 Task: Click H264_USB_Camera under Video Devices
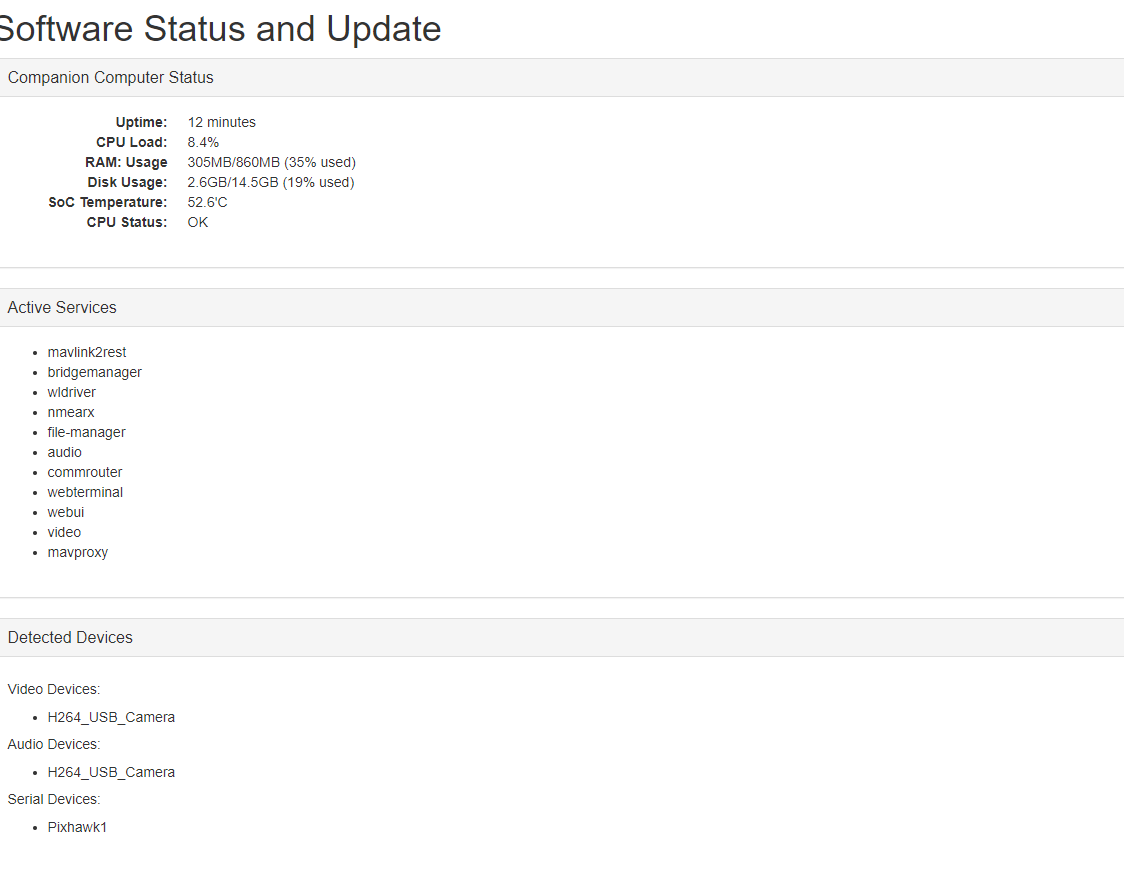pos(111,718)
